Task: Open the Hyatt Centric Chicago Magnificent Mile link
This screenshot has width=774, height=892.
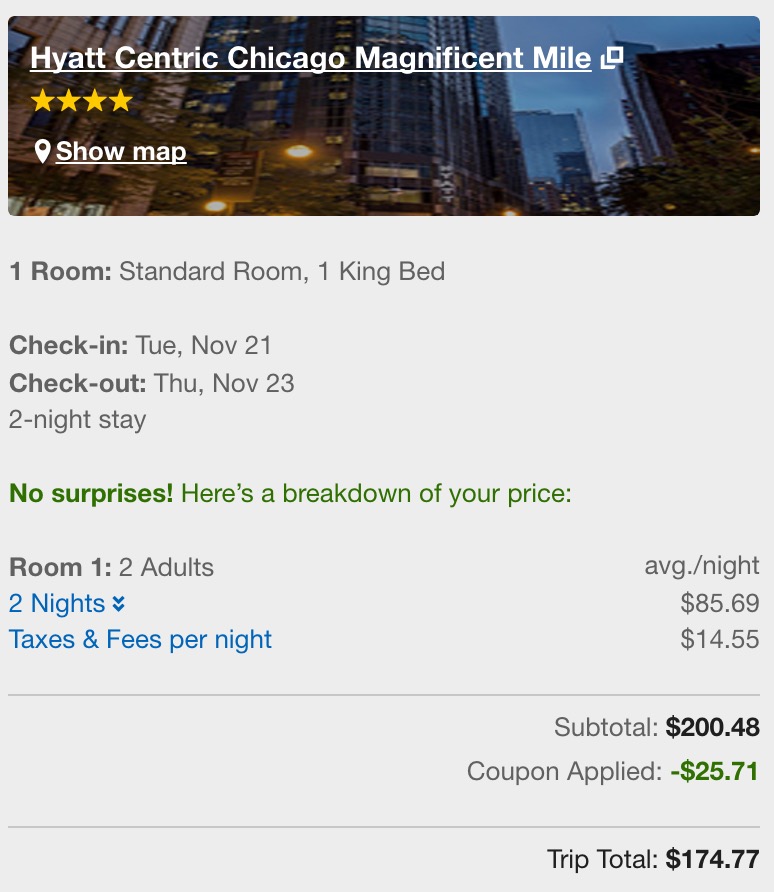Action: (x=310, y=58)
